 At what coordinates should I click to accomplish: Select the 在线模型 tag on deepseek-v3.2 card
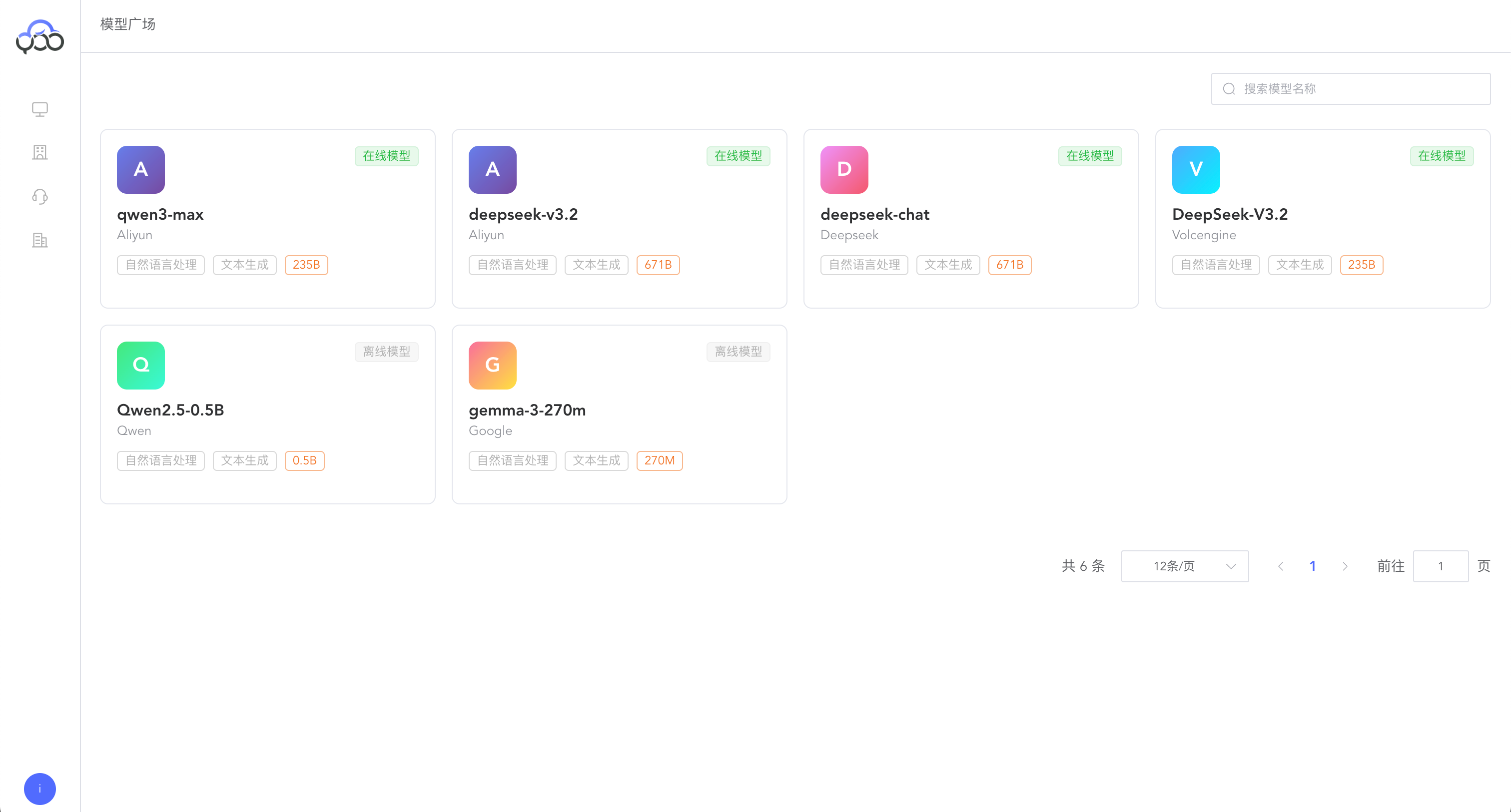(x=738, y=156)
